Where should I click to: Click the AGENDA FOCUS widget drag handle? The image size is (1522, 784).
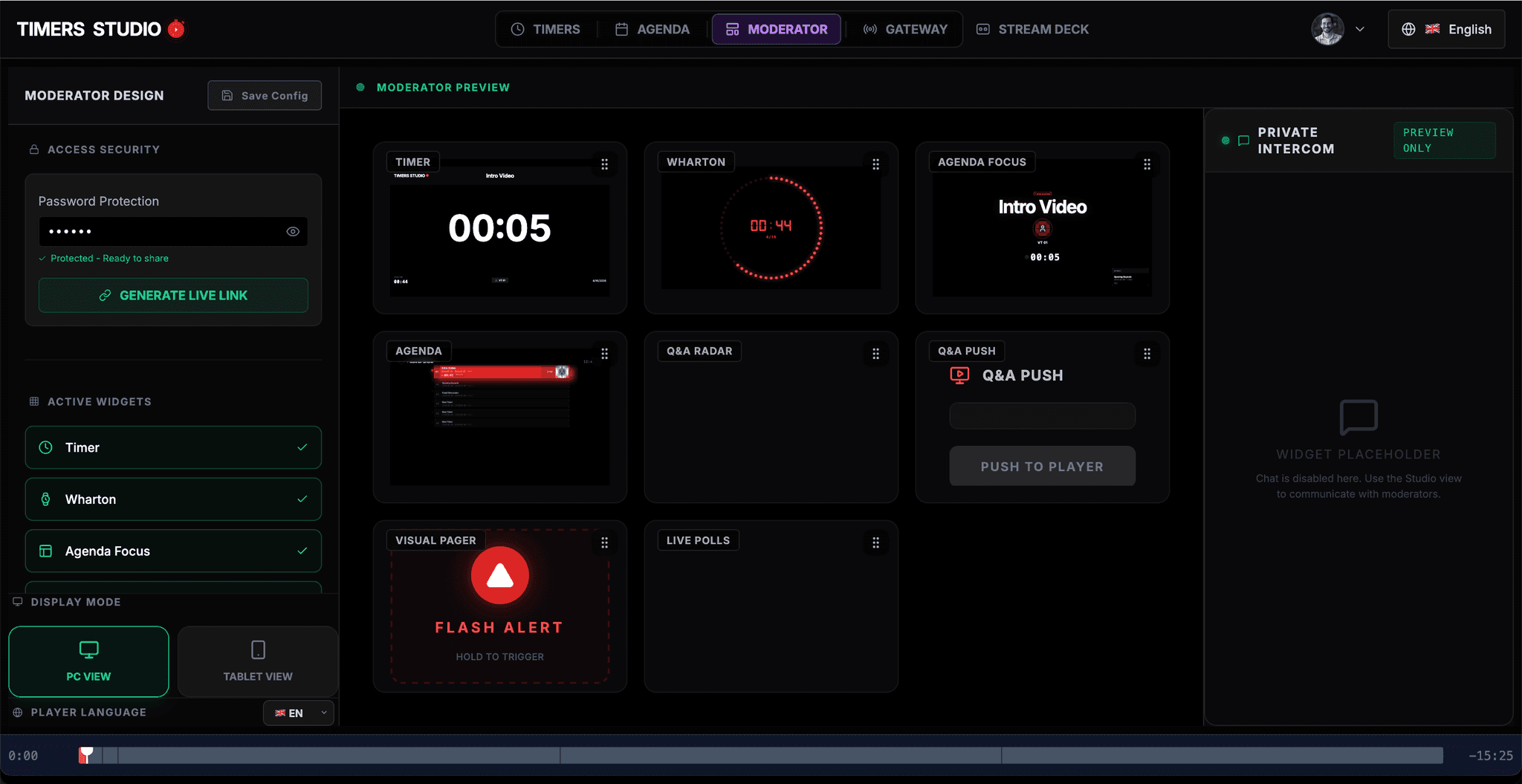coord(1147,164)
